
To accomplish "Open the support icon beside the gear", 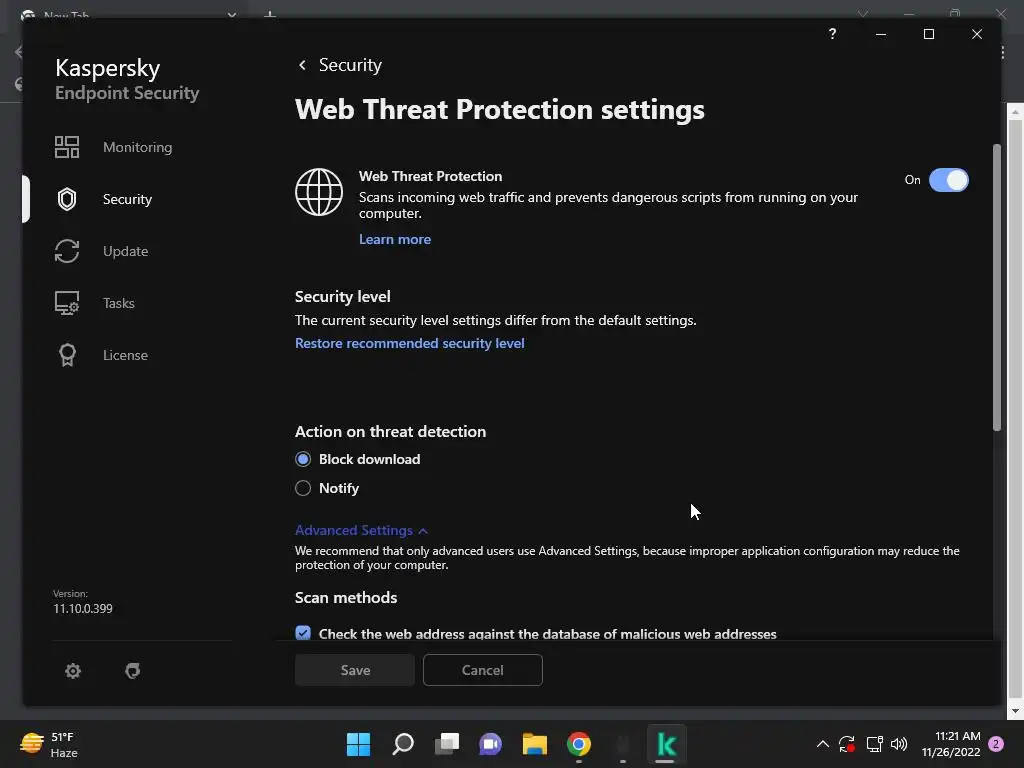I will click(133, 671).
